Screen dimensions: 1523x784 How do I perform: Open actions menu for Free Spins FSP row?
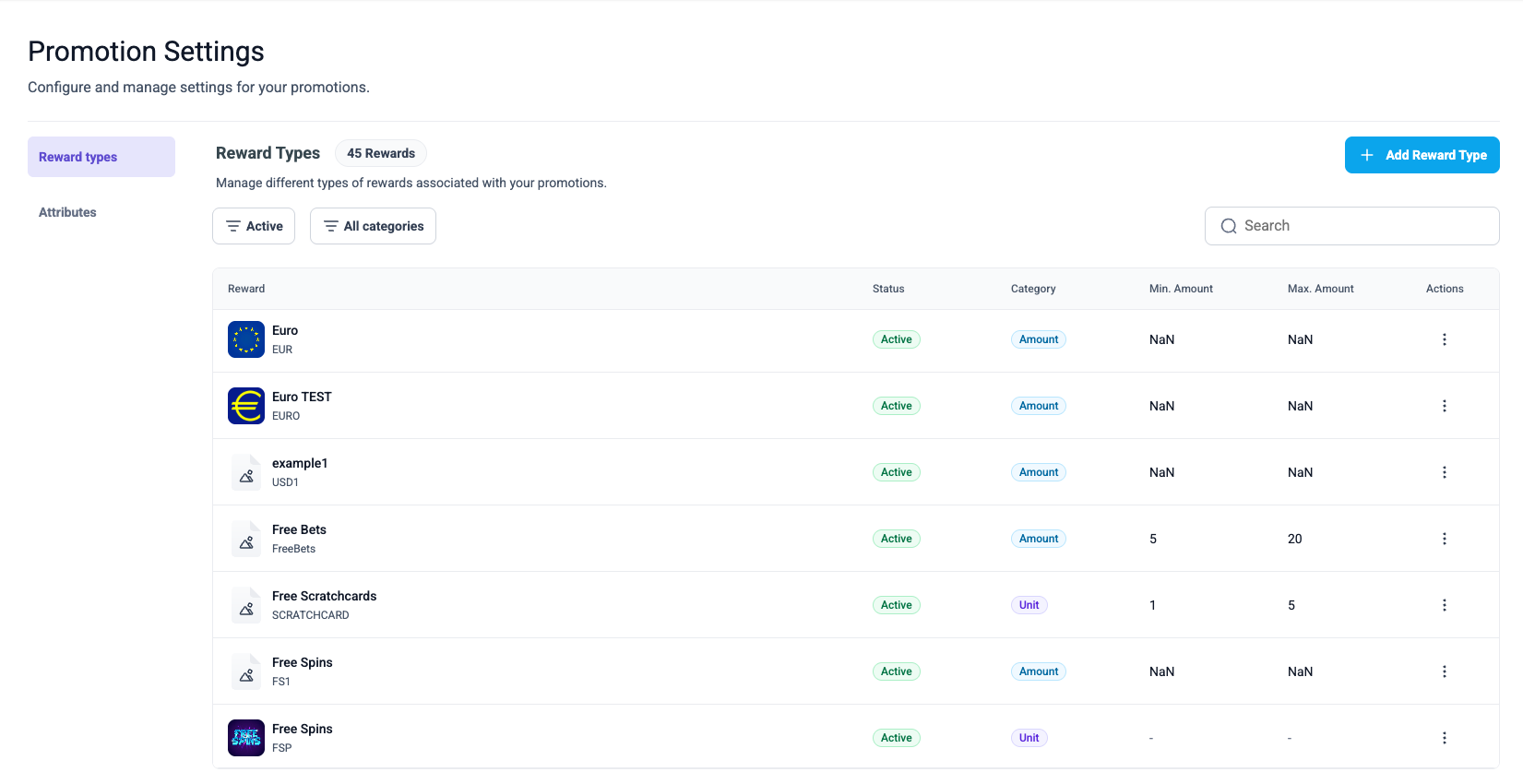coord(1445,738)
